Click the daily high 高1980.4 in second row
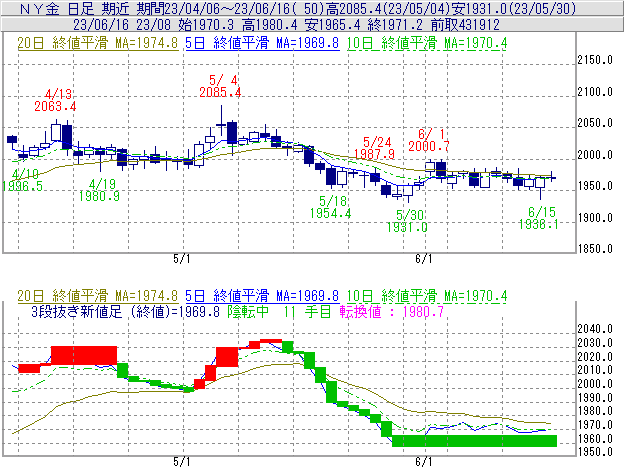The width and height of the screenshot is (624, 475). [x=269, y=25]
